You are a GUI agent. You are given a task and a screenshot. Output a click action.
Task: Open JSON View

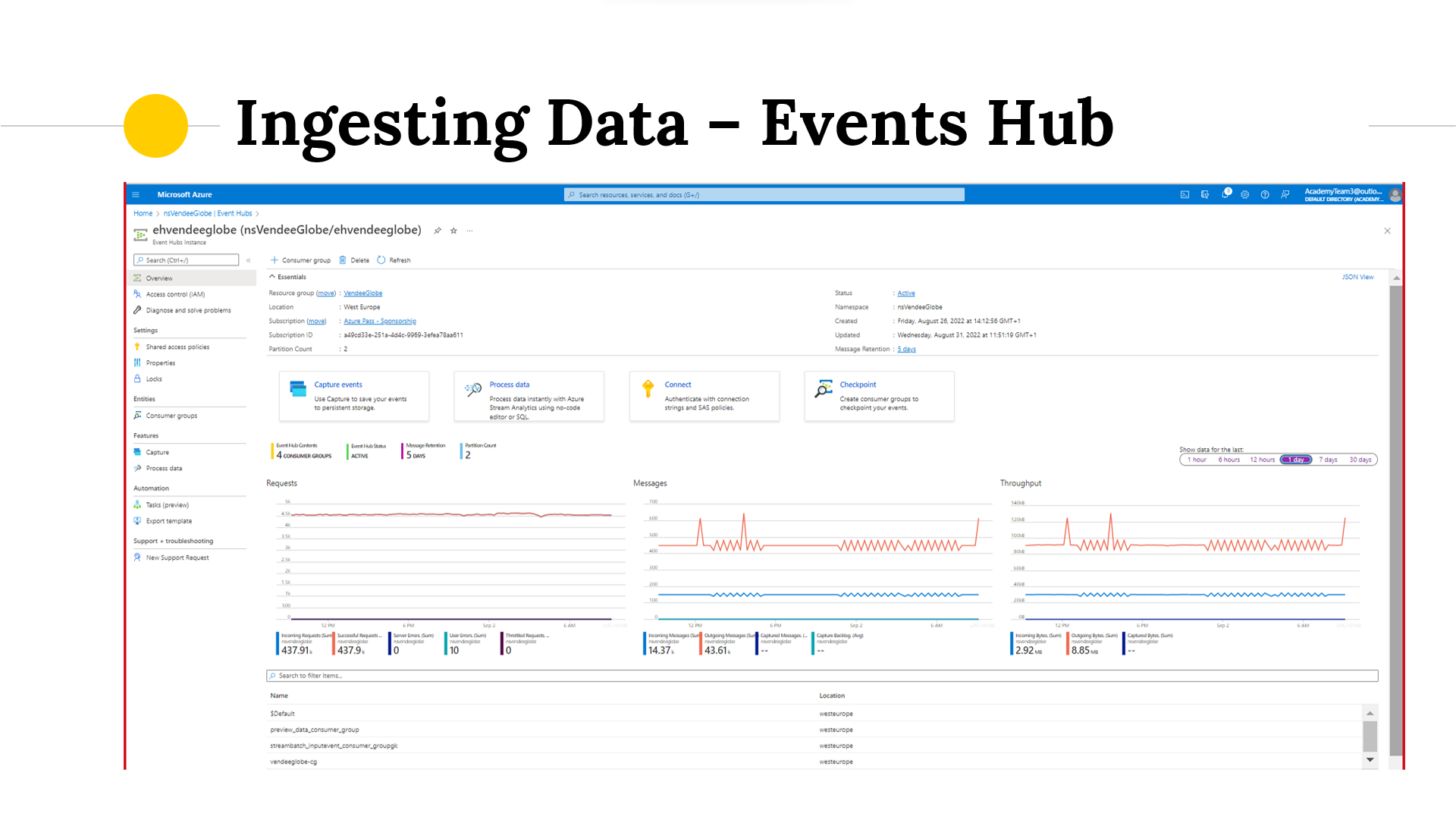coord(1357,278)
